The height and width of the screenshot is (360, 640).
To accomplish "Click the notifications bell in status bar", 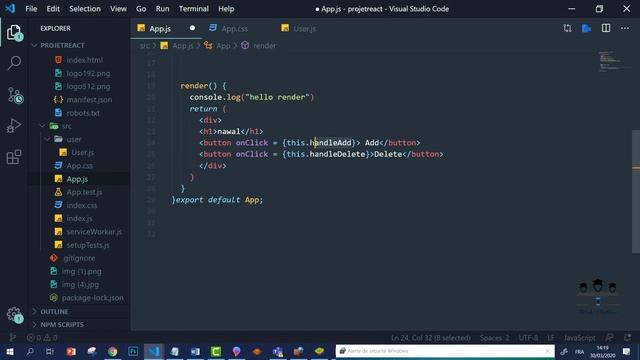I will coord(627,338).
